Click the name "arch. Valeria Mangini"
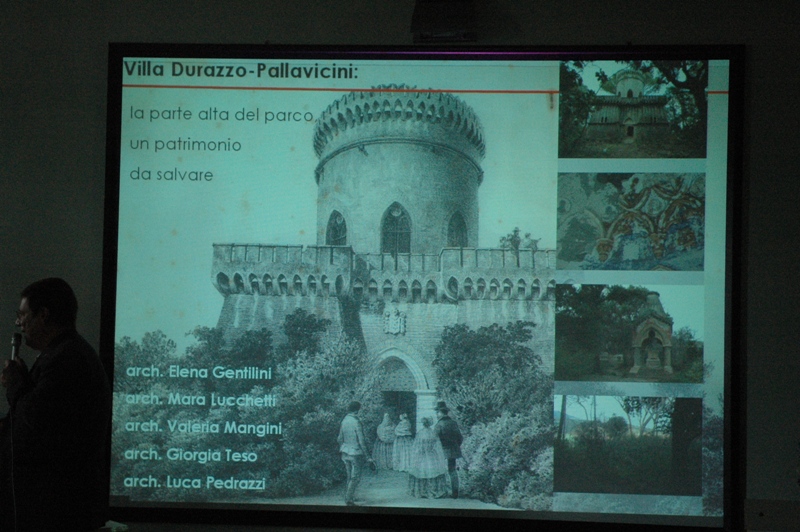Screen dimensions: 800x532 point(203,427)
